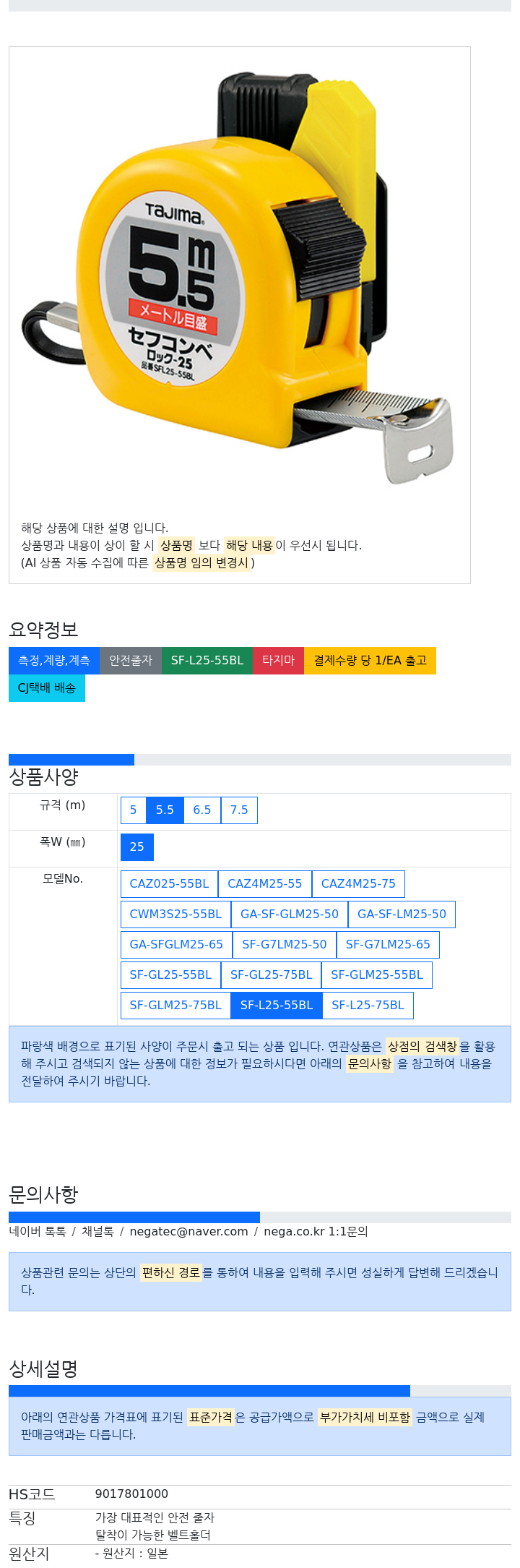Viewport: 520px width, 1568px height.
Task: Open the 타지마 brand tag
Action: (278, 661)
